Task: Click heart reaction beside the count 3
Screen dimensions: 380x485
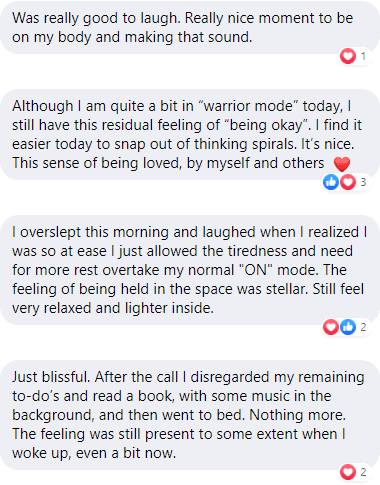Action: tap(348, 182)
